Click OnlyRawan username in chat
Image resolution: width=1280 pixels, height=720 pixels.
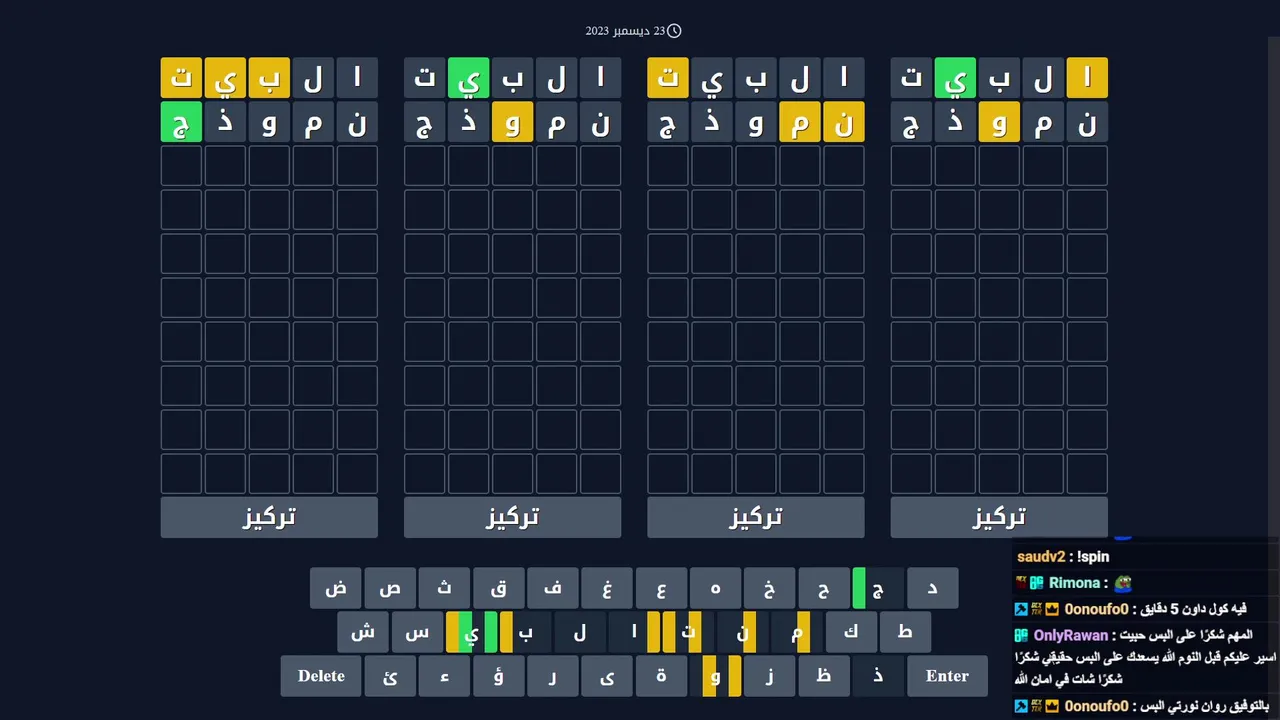tap(1071, 635)
